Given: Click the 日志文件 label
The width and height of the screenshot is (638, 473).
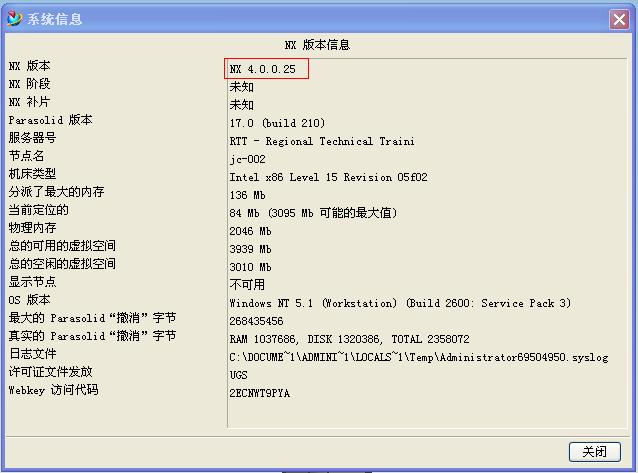Looking at the screenshot, I should pos(33,353).
